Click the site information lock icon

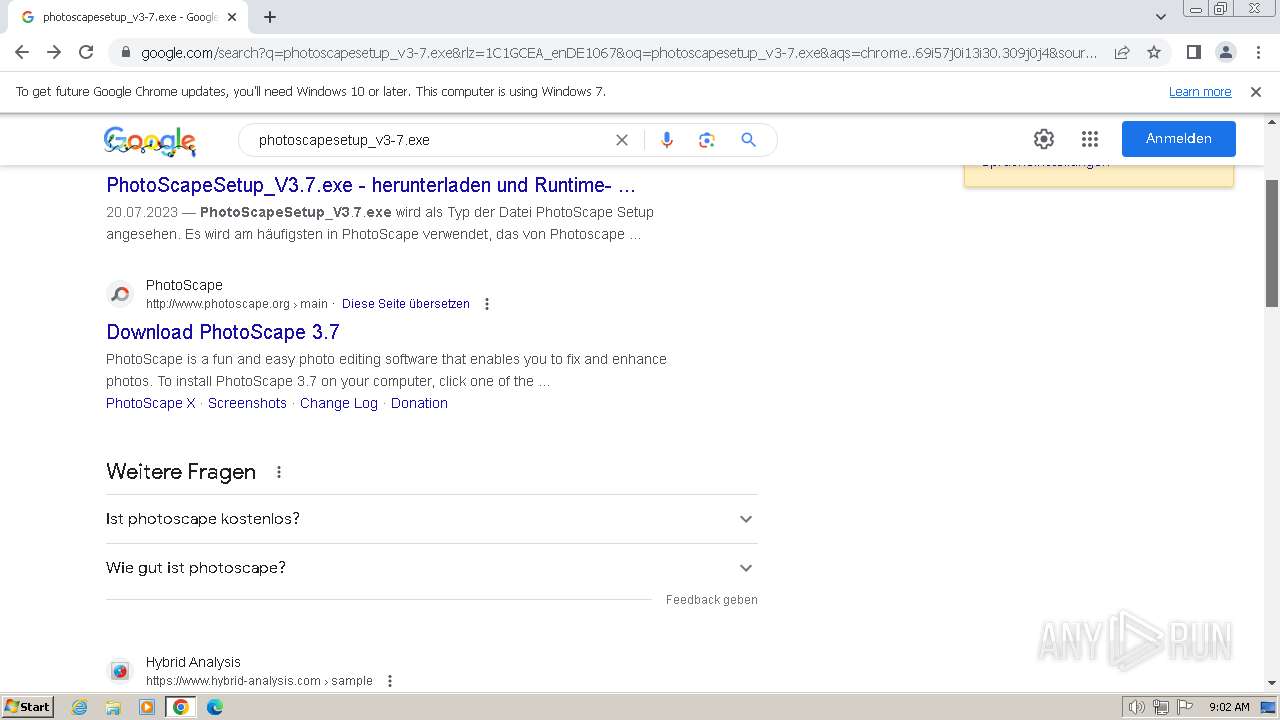tap(126, 53)
